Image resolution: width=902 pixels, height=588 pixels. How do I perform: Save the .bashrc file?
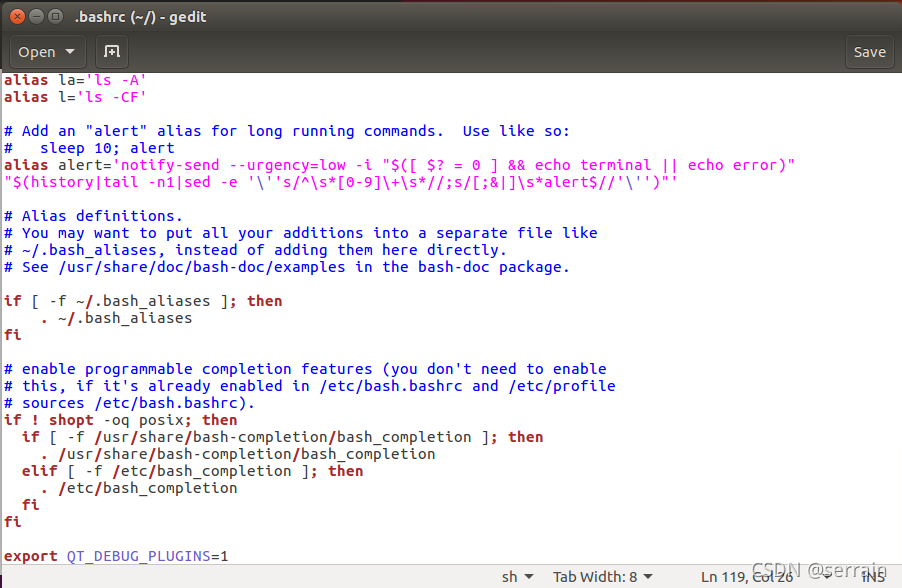(x=869, y=51)
